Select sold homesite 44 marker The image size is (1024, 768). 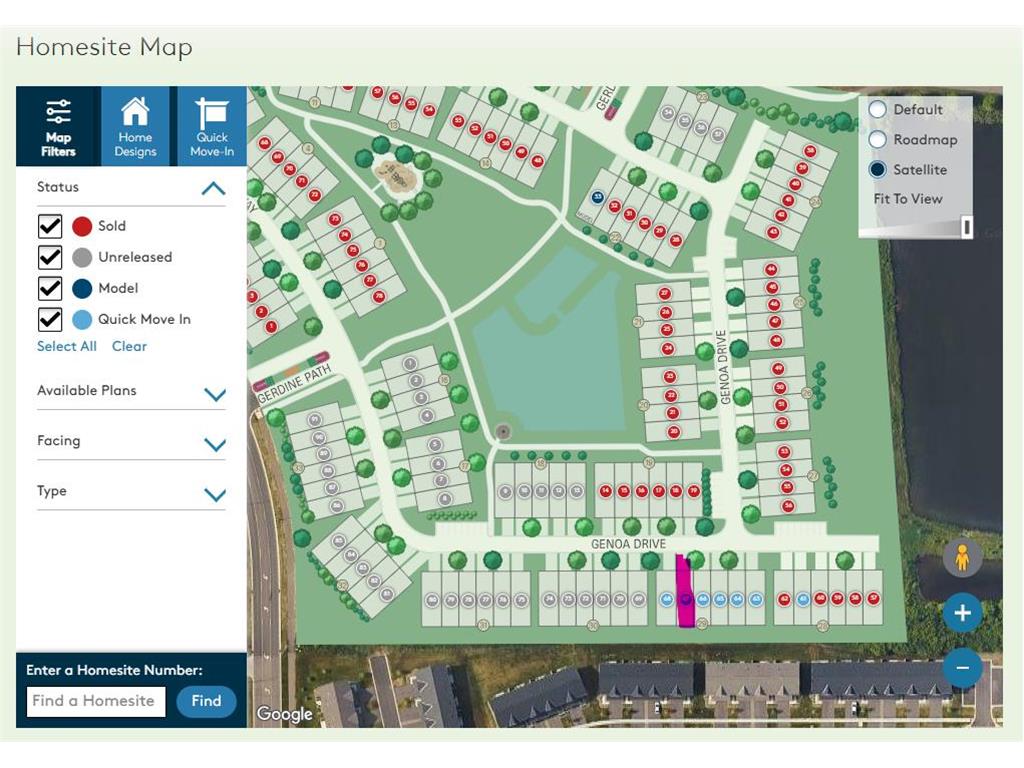tap(771, 270)
